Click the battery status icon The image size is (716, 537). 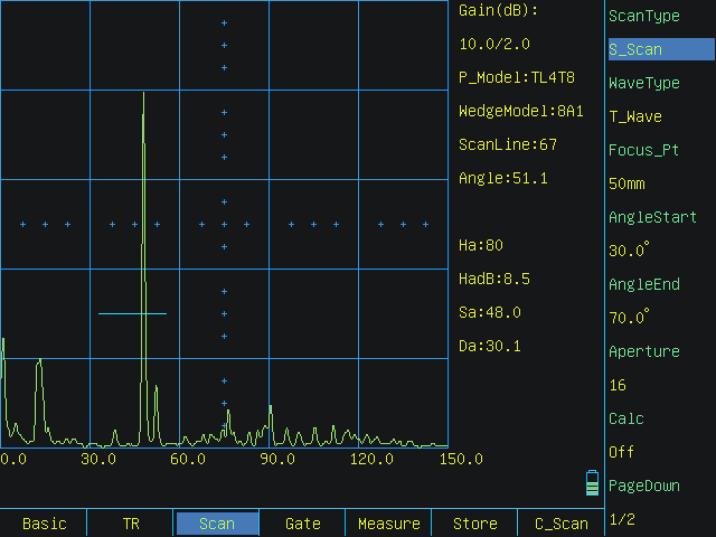592,484
